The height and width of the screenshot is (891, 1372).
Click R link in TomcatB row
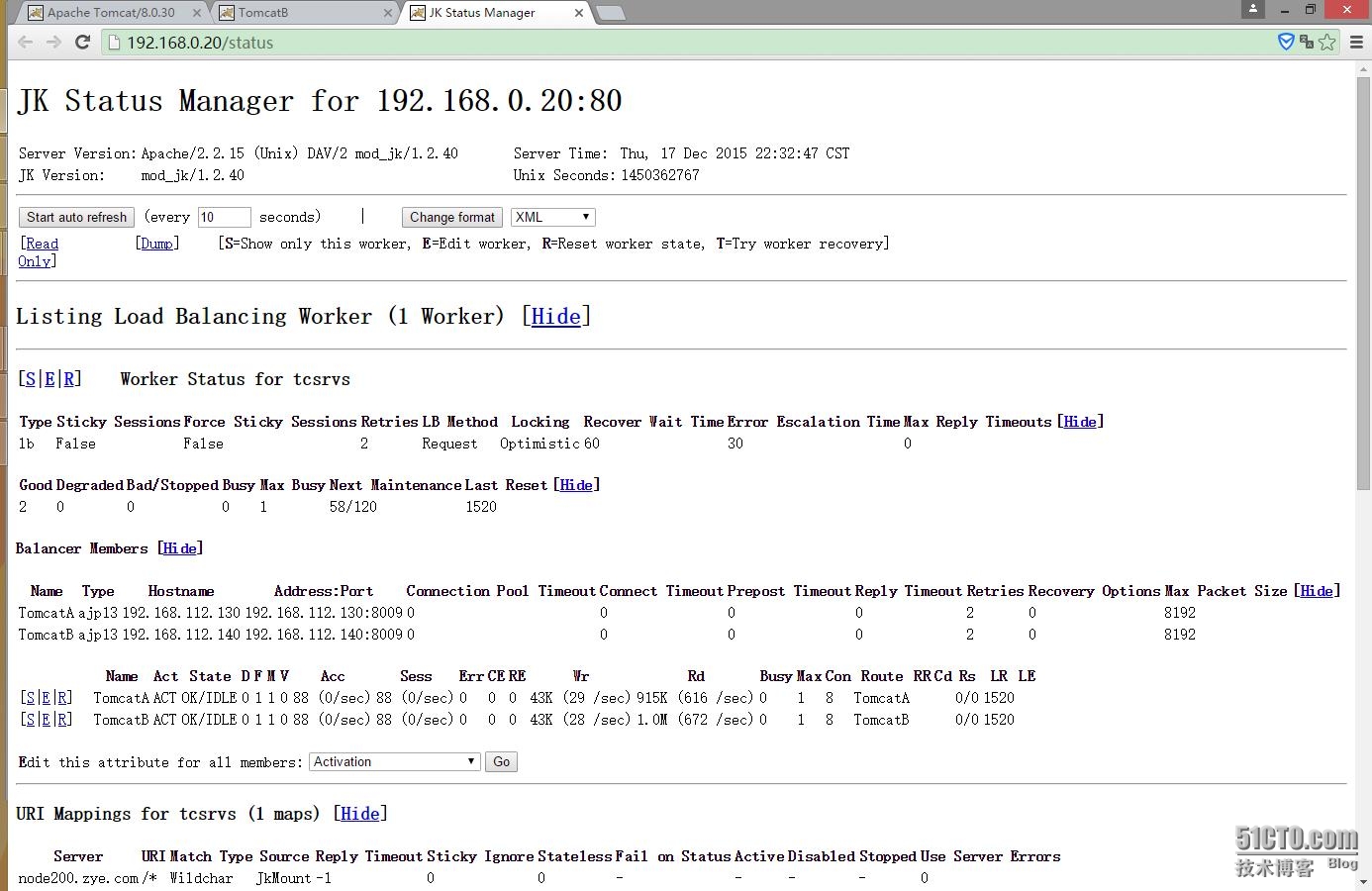tap(62, 720)
